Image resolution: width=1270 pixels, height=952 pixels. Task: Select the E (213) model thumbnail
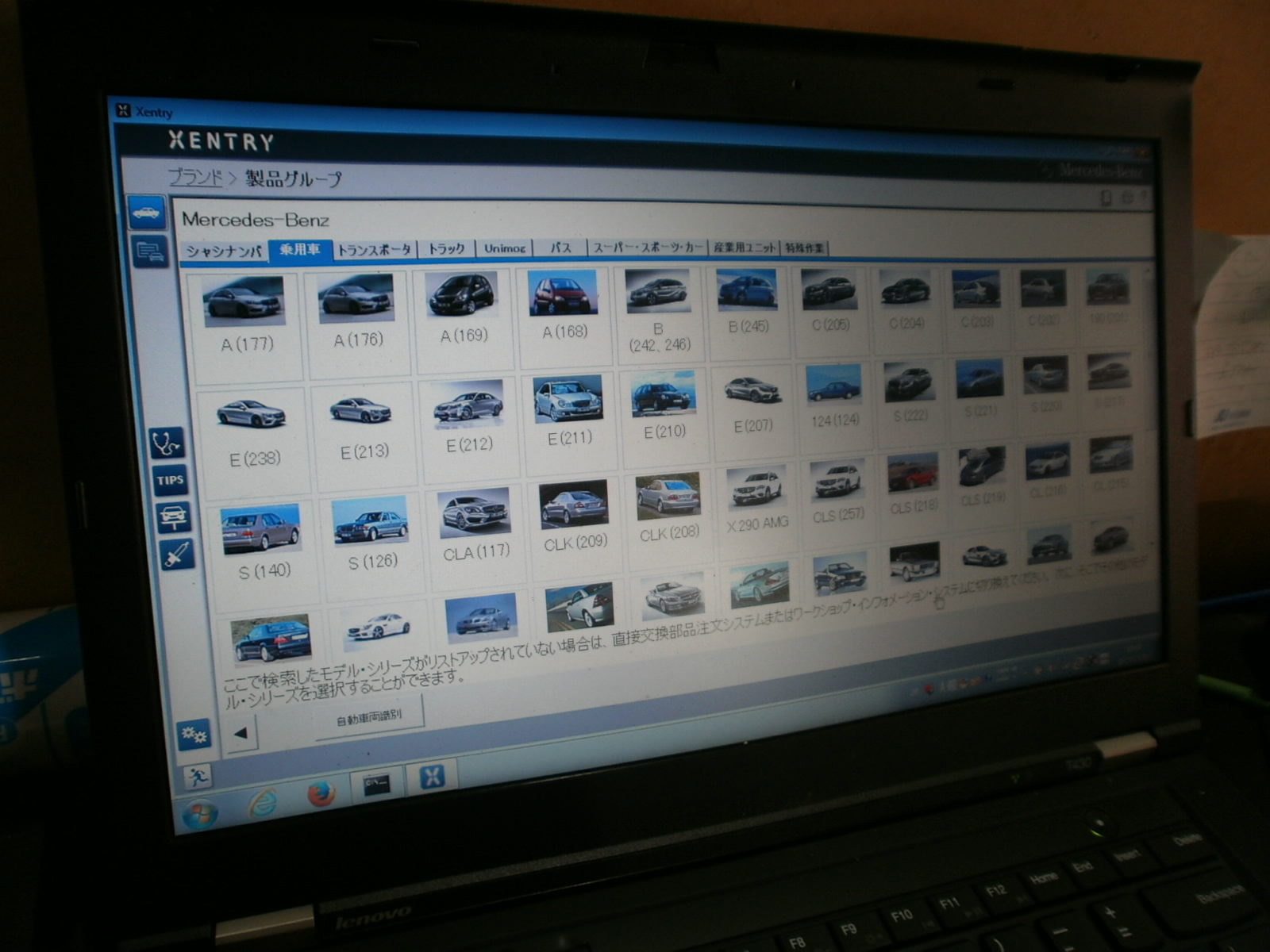click(362, 424)
